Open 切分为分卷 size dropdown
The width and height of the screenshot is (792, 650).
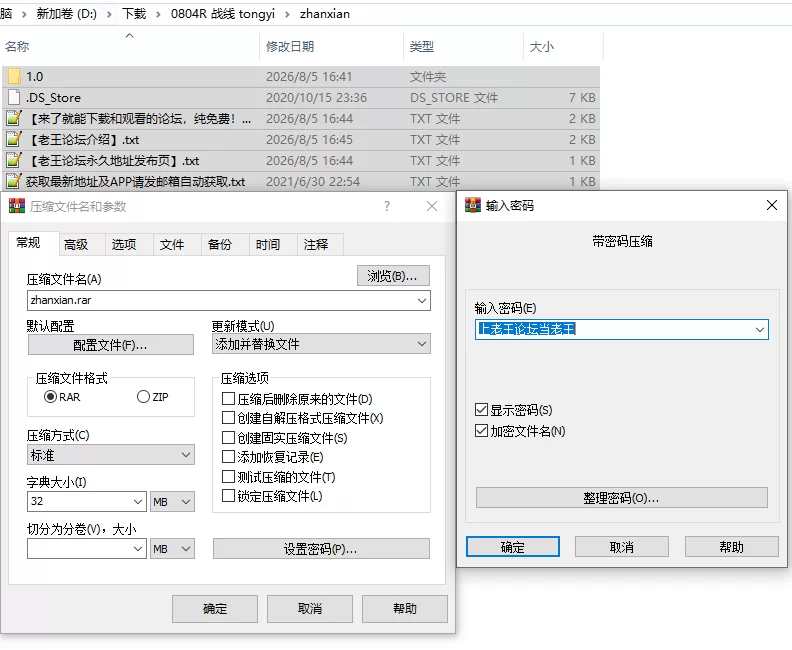pos(138,549)
